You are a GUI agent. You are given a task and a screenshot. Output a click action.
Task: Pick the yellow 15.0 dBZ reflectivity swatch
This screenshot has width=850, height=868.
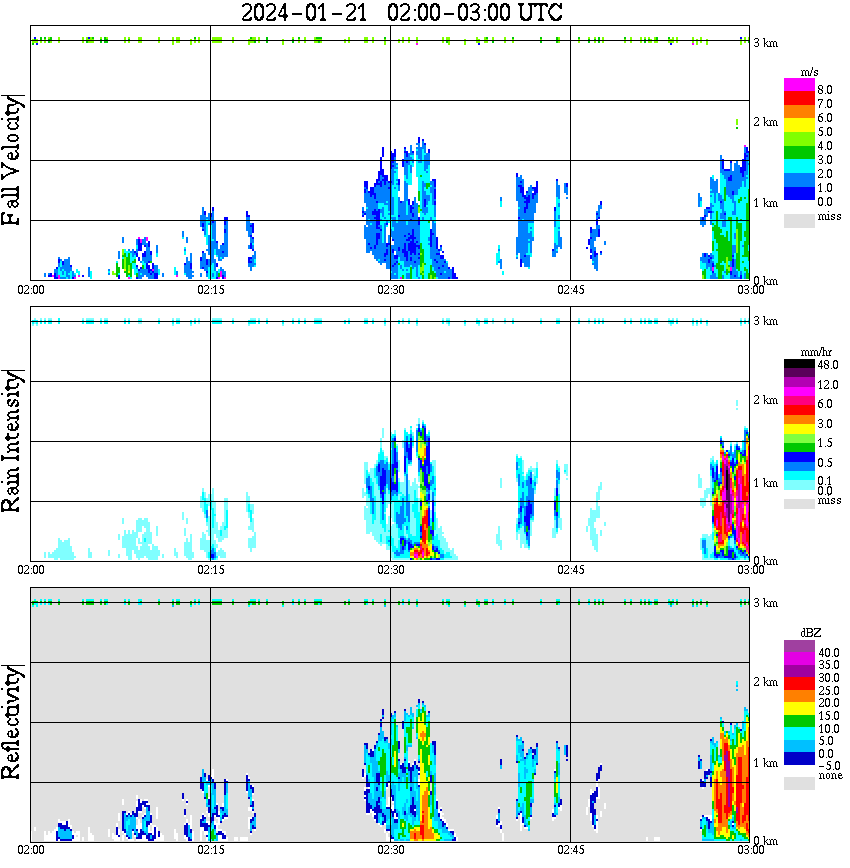(x=799, y=709)
